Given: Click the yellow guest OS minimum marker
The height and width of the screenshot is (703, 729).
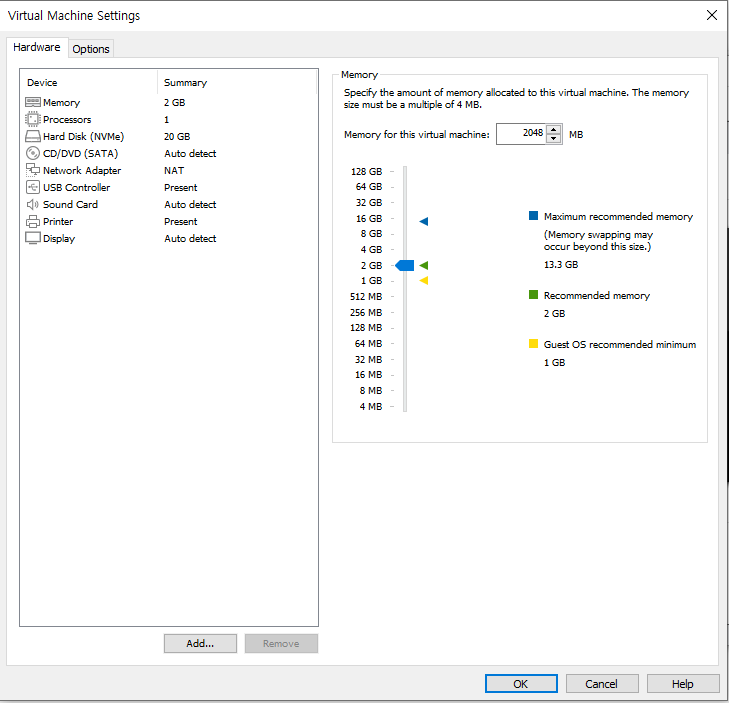Looking at the screenshot, I should click(x=424, y=280).
